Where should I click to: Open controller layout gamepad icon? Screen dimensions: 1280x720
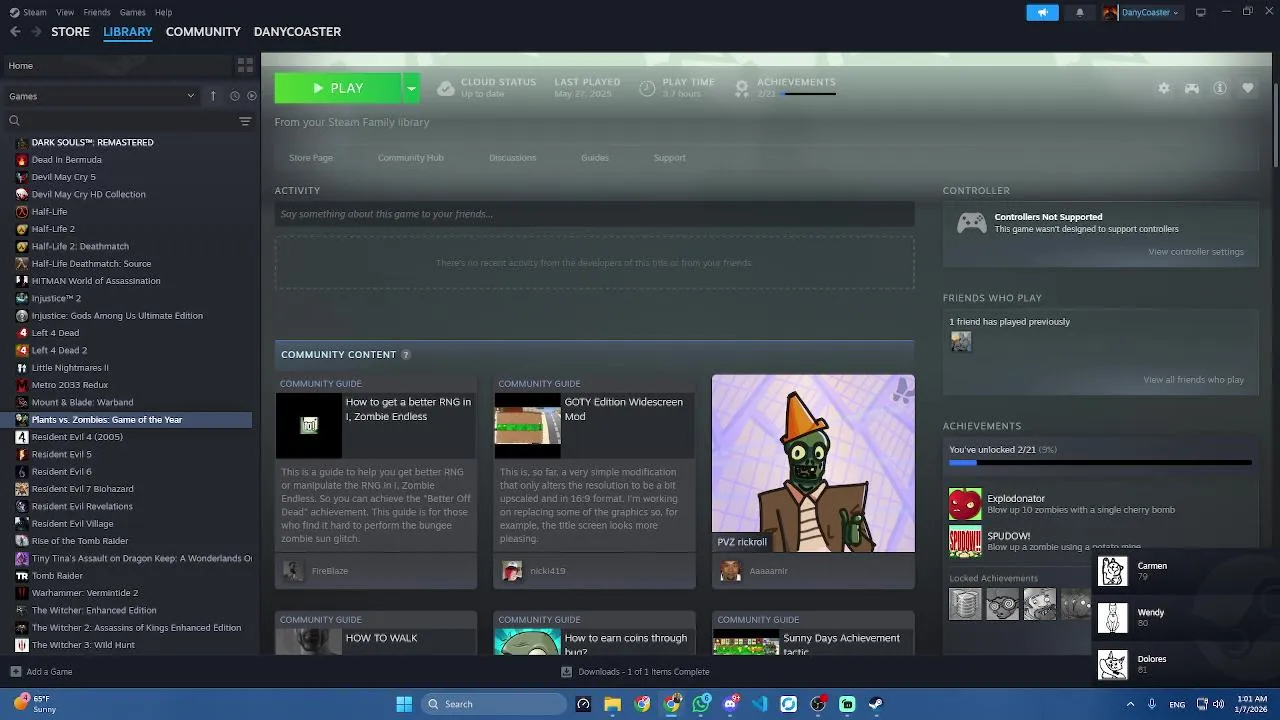[1192, 88]
